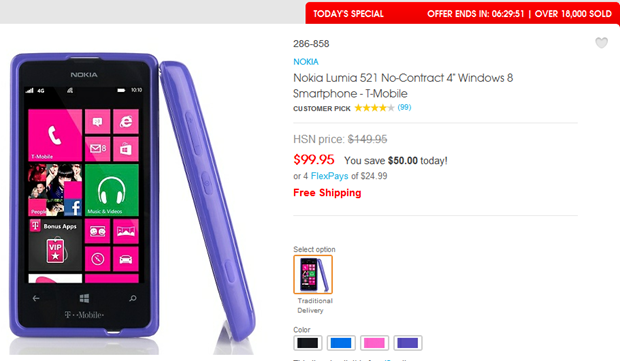Choose the black color swatch
This screenshot has height=361, width=620.
[x=308, y=343]
